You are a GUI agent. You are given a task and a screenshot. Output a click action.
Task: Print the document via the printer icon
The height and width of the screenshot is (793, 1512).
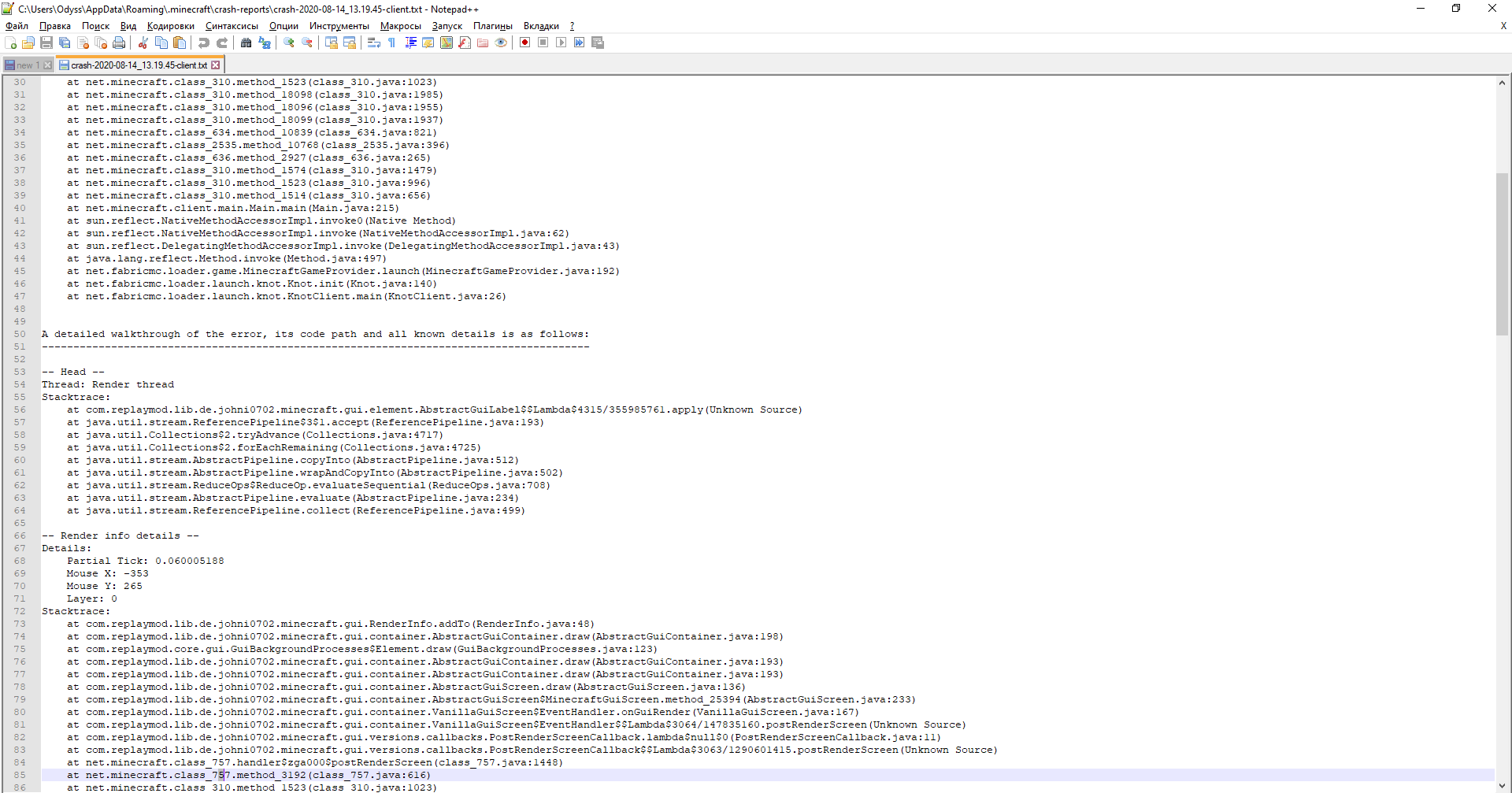119,43
